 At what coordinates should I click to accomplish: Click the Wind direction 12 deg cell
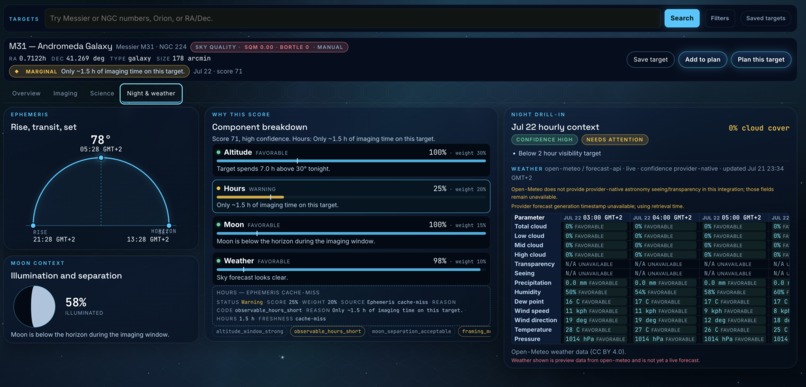coord(734,320)
